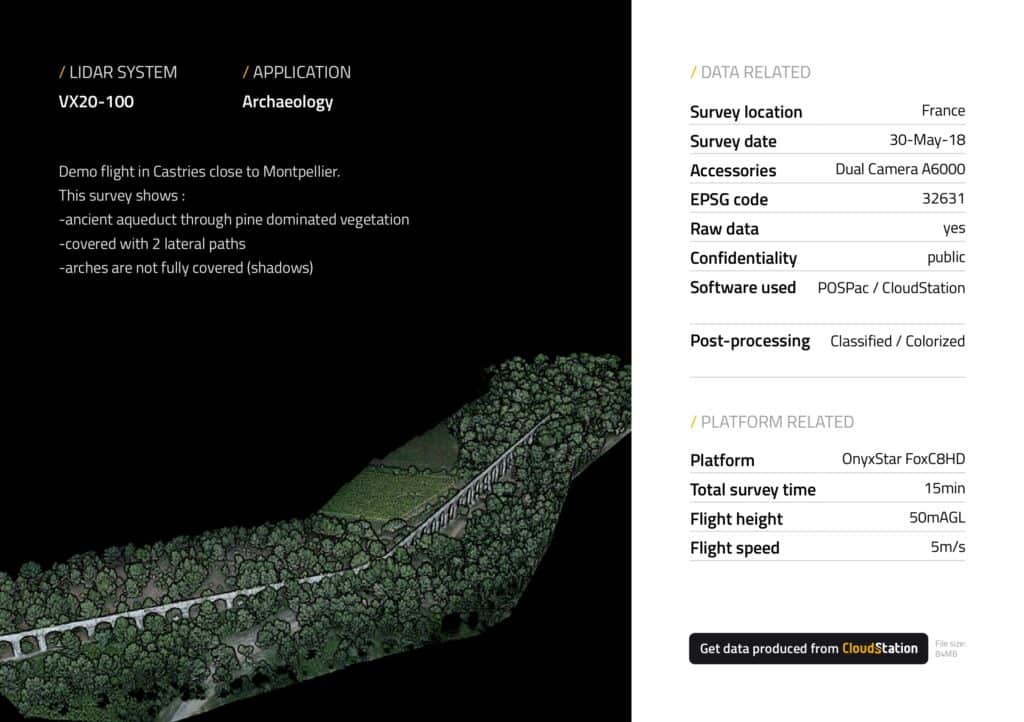The image size is (1024, 722).
Task: Click the orange slash icon beside DATA RELATED
Action: click(692, 72)
